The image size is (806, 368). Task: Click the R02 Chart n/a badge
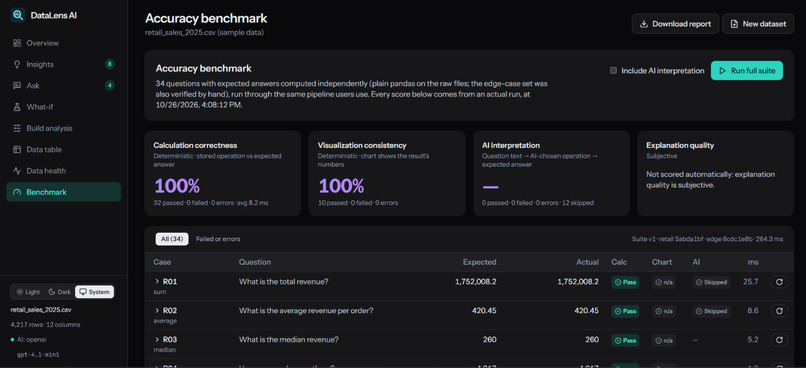pos(664,311)
